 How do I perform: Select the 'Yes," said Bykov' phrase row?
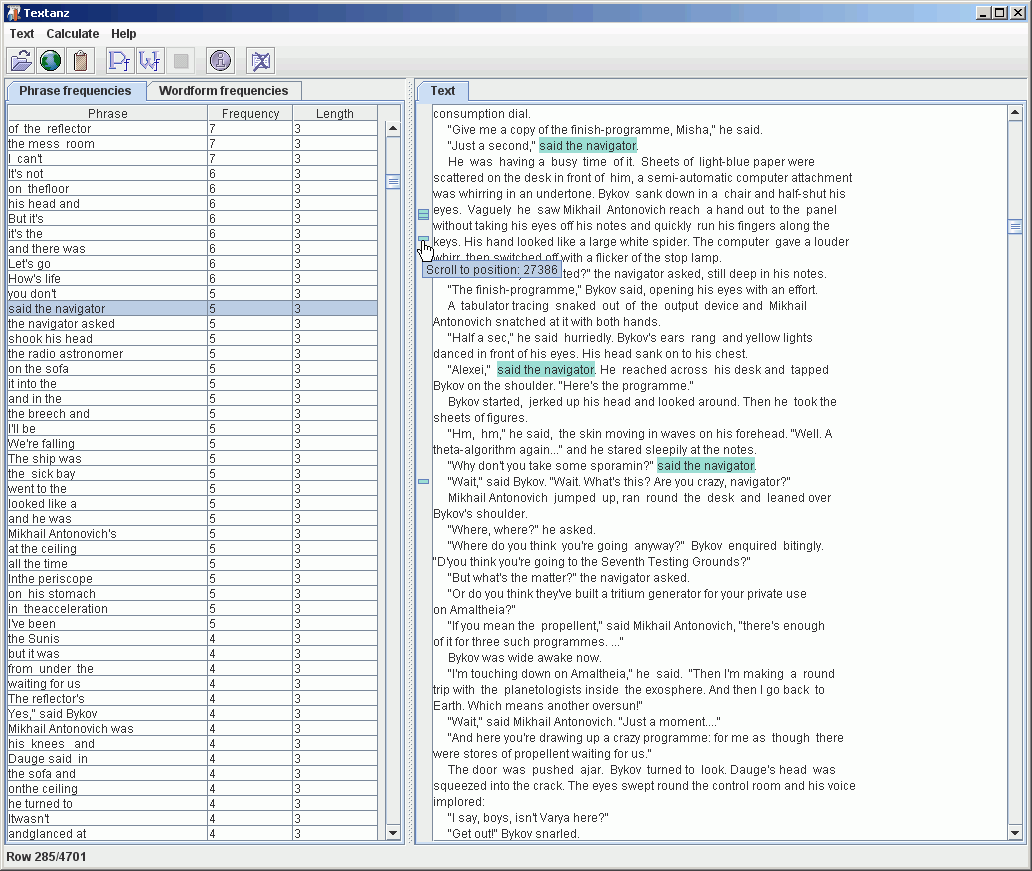point(192,714)
